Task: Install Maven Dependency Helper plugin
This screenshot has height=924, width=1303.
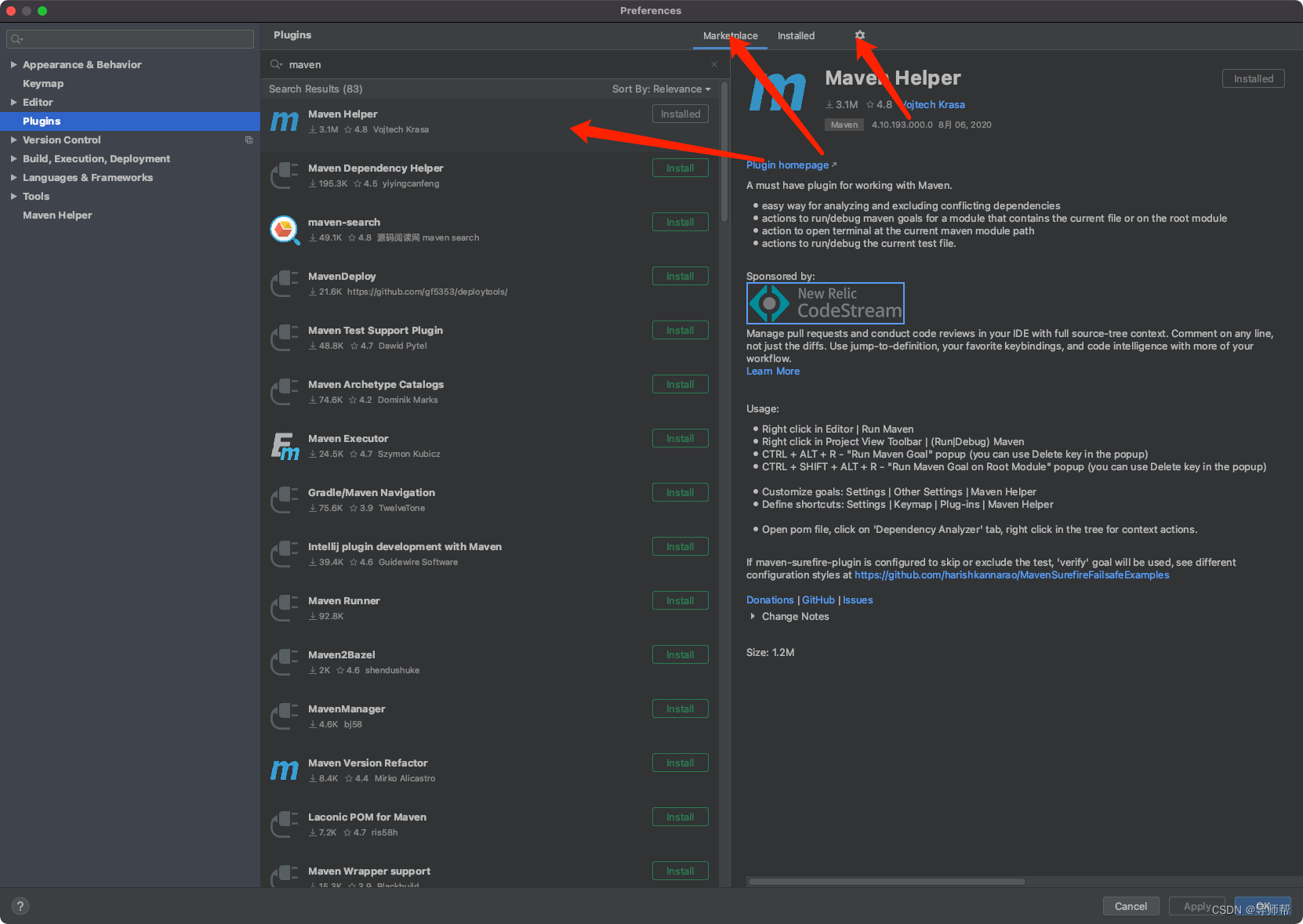Action: (680, 168)
